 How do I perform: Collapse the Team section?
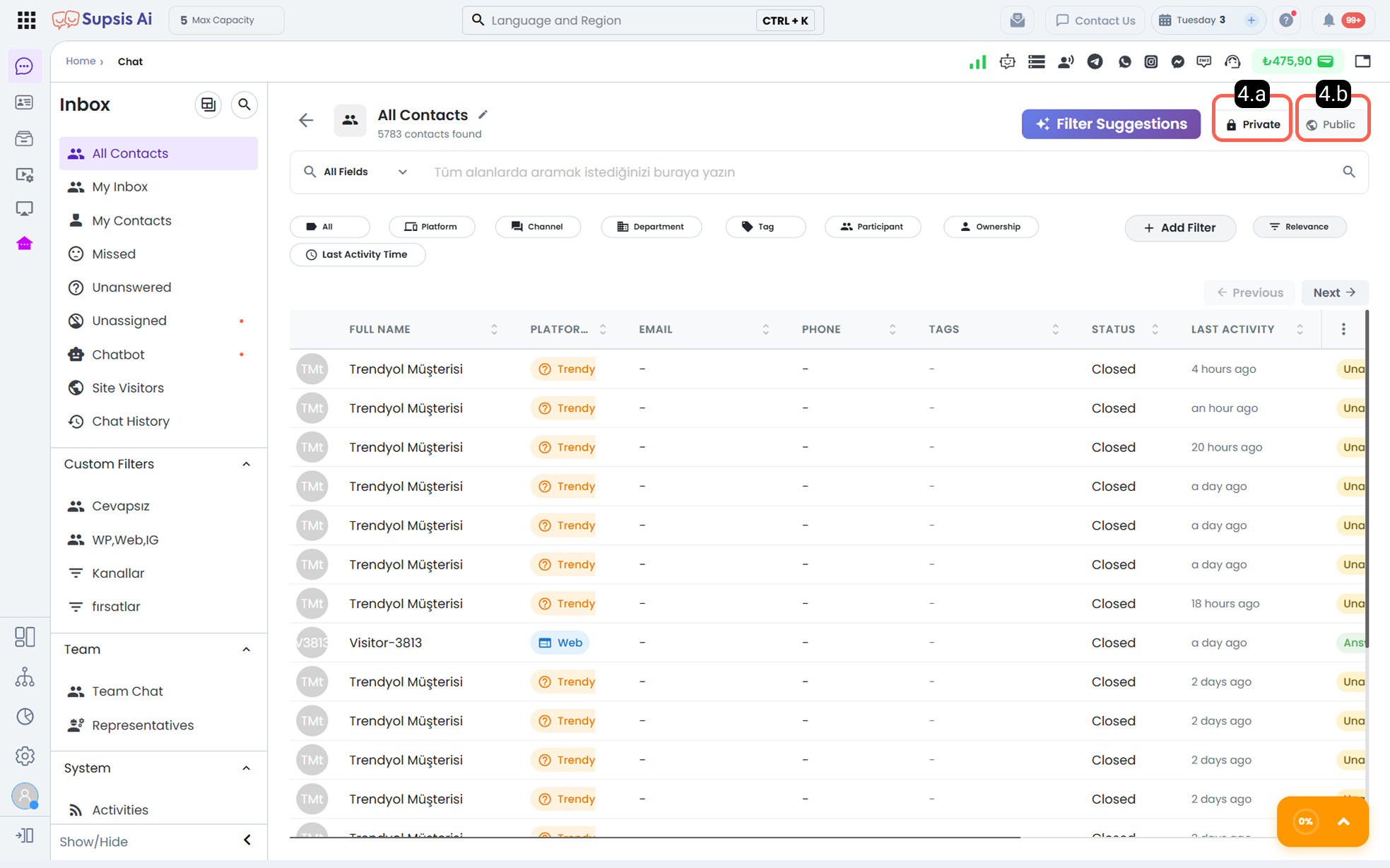click(246, 649)
